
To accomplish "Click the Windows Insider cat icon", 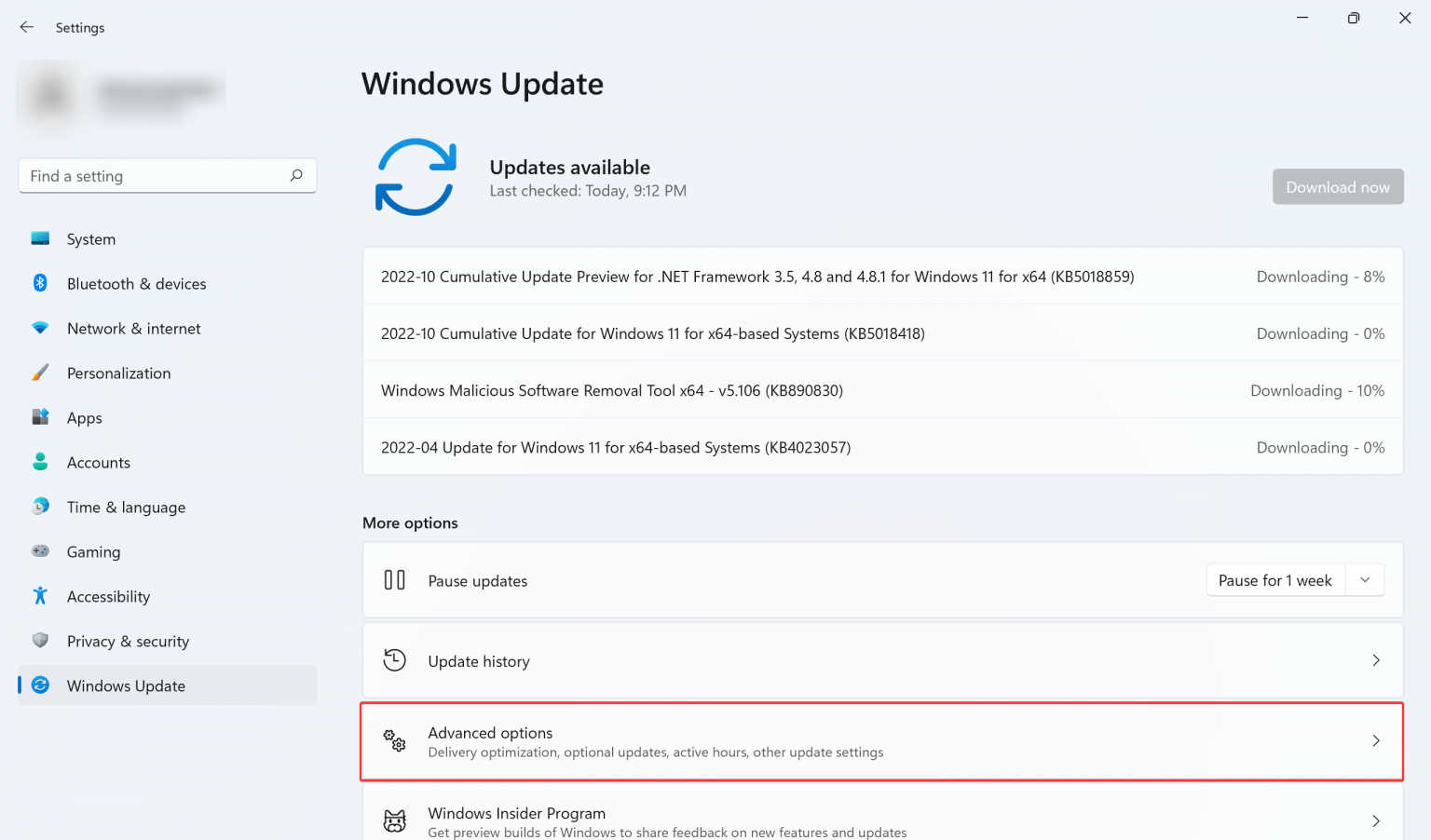I will (395, 820).
